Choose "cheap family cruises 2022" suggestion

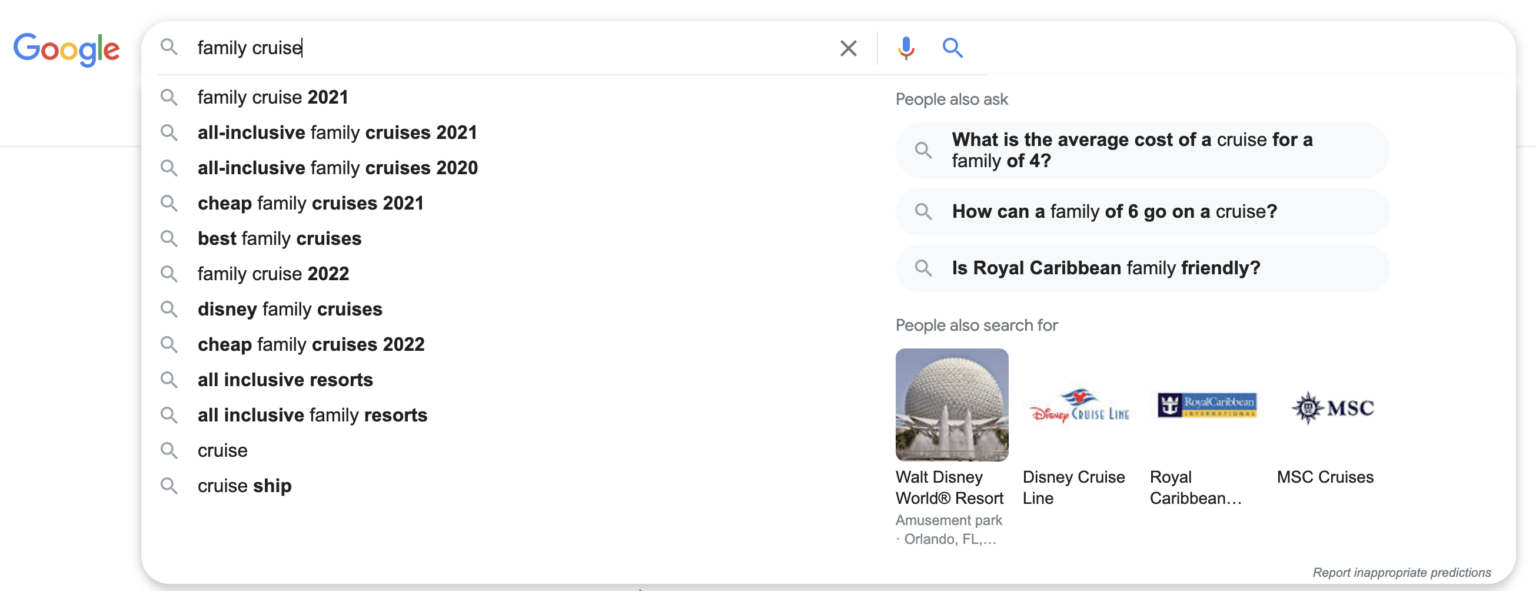click(311, 344)
